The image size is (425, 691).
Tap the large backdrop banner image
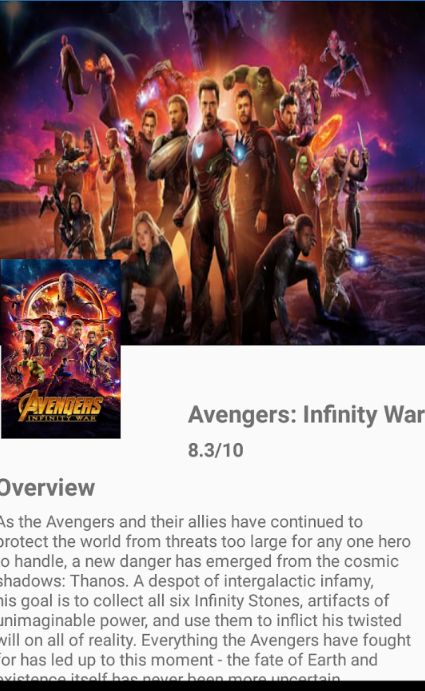(212, 173)
